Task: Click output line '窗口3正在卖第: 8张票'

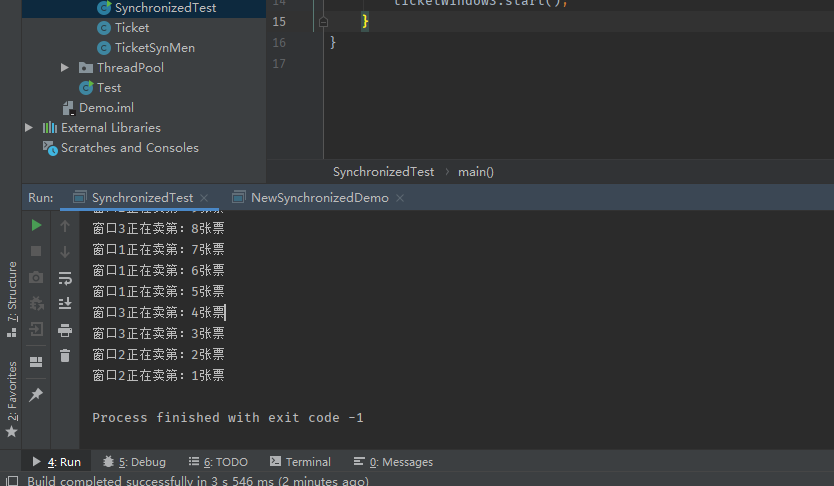Action: (159, 229)
